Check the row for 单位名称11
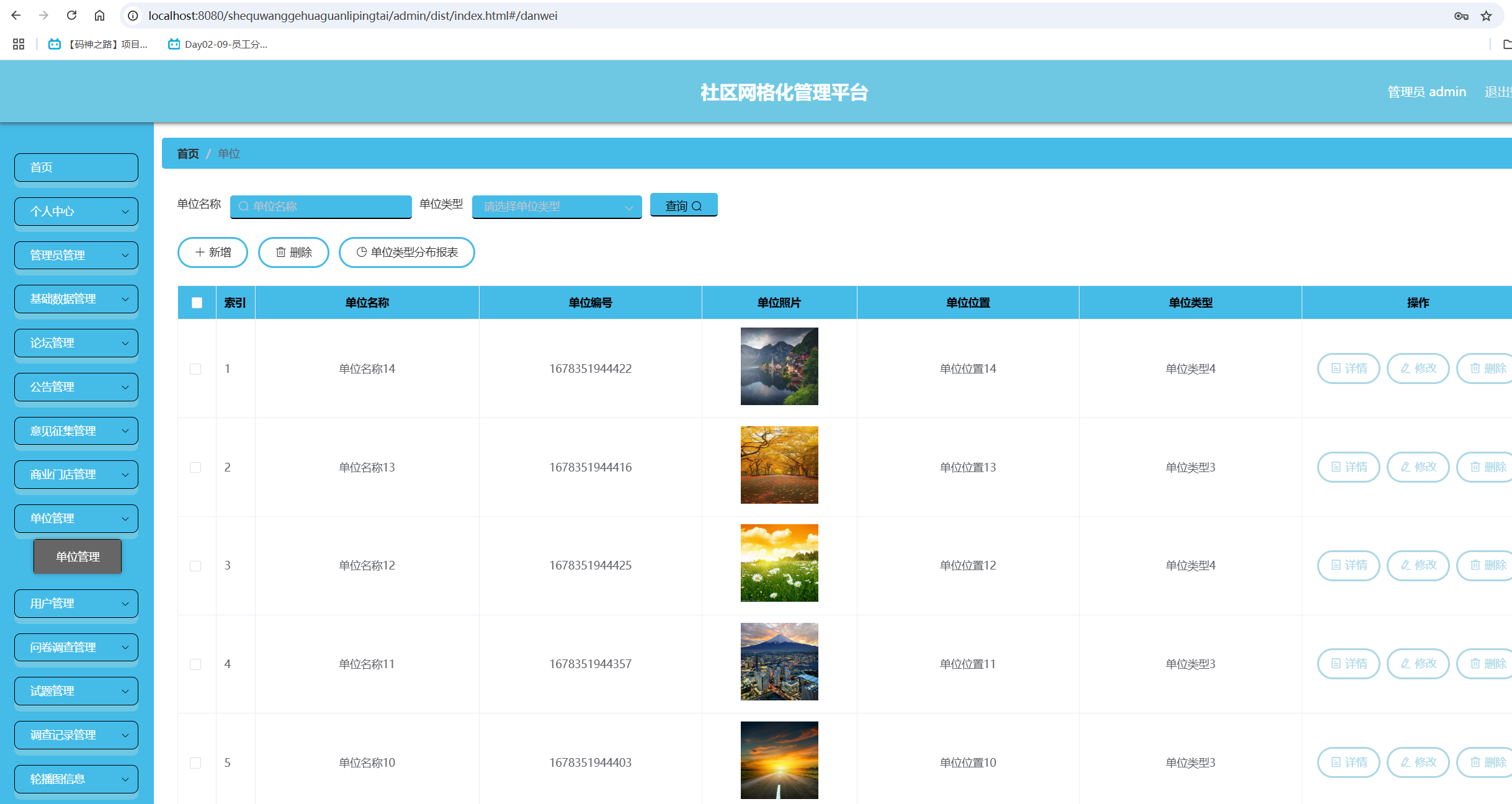This screenshot has width=1512, height=804. click(x=195, y=664)
